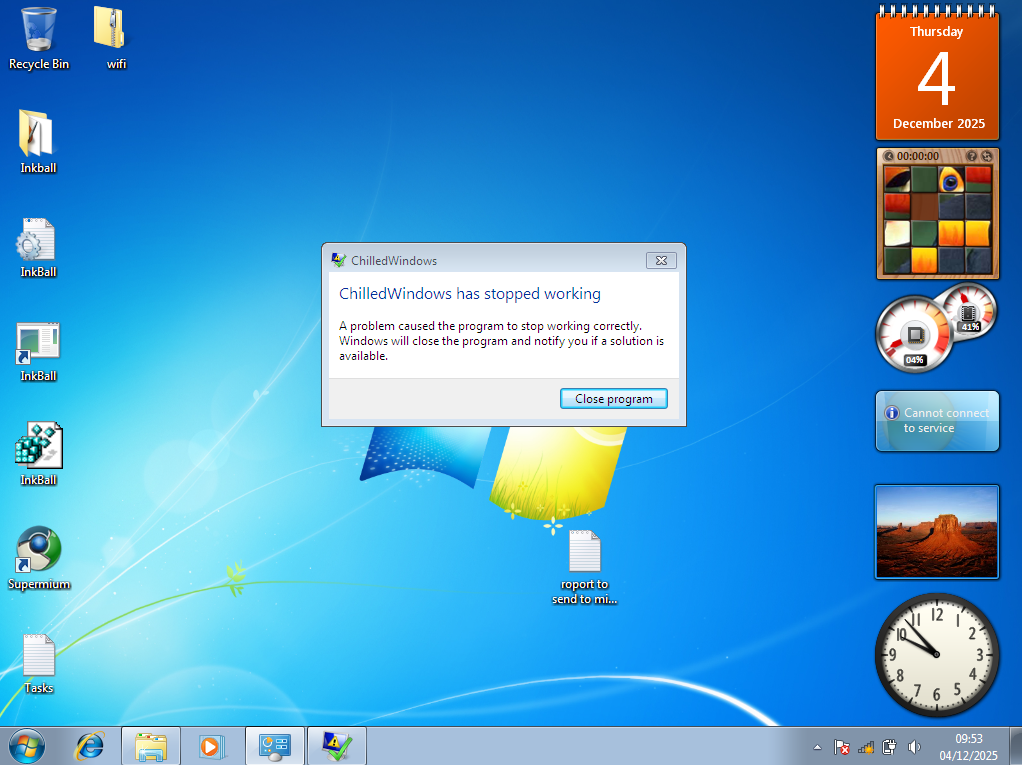Pause the picture puzzle timer clock icon
Screen dimensions: 1022x765
[888, 156]
